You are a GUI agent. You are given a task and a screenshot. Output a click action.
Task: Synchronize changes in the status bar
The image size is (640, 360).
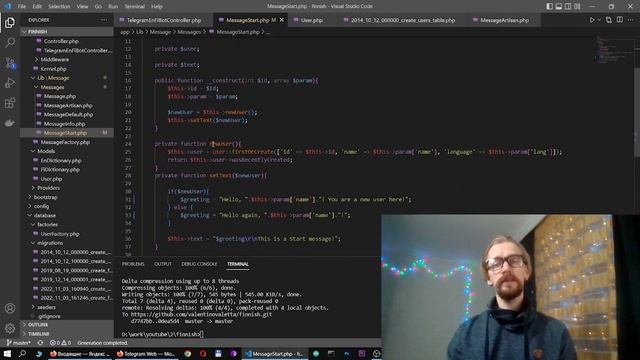(40, 343)
